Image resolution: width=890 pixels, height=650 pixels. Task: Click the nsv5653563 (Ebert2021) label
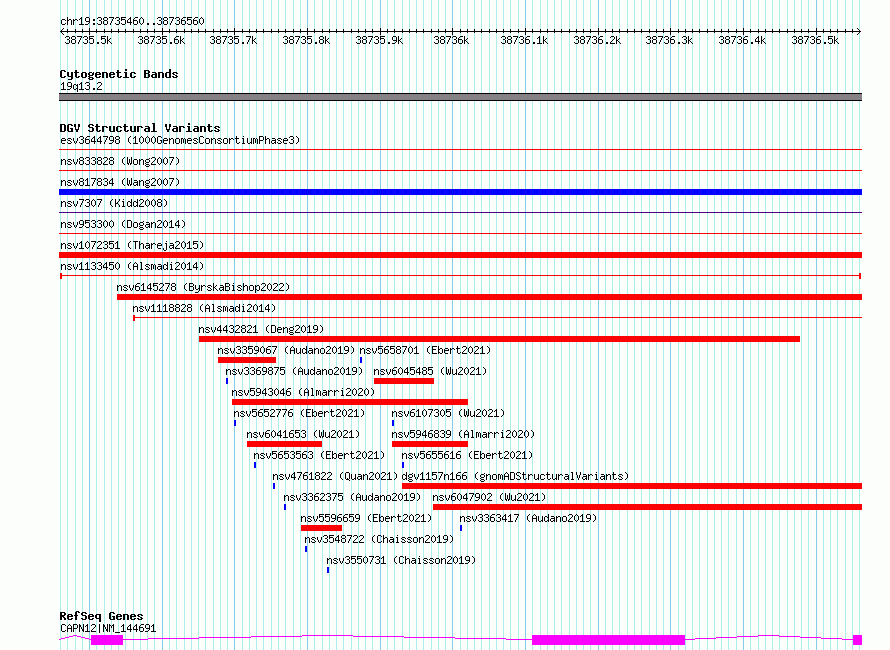tap(319, 455)
